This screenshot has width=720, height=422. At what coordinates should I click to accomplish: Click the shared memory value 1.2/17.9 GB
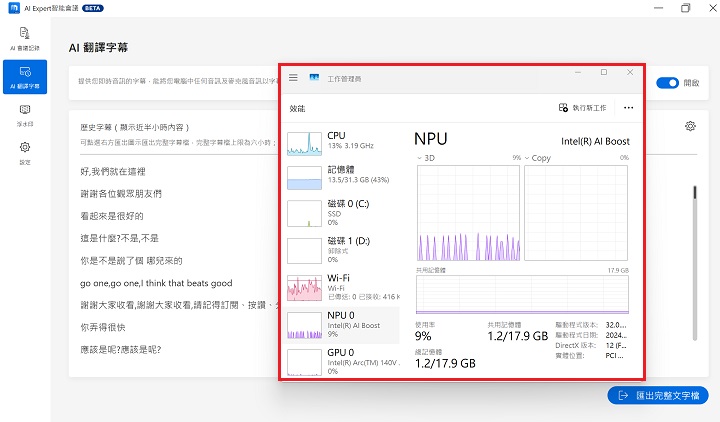click(x=518, y=336)
